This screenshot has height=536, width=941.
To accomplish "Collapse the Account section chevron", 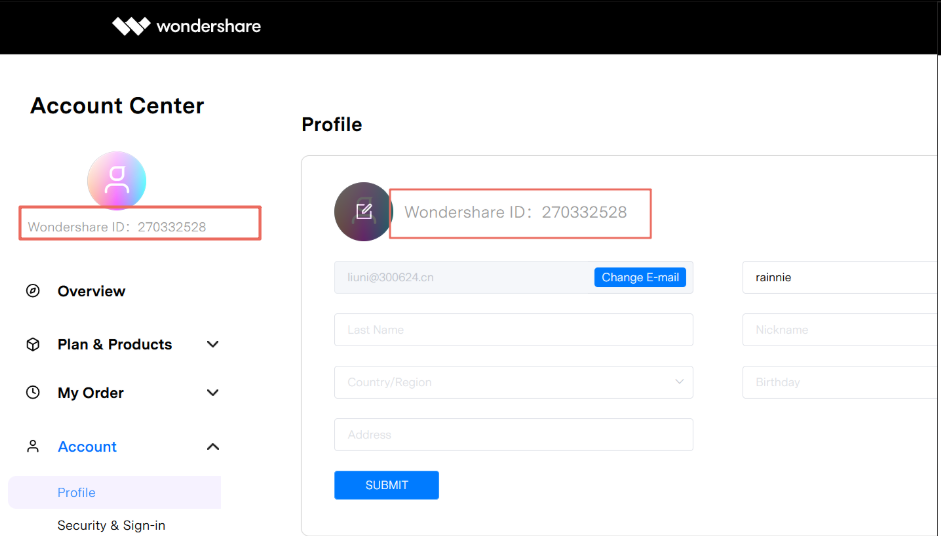I will click(x=212, y=447).
